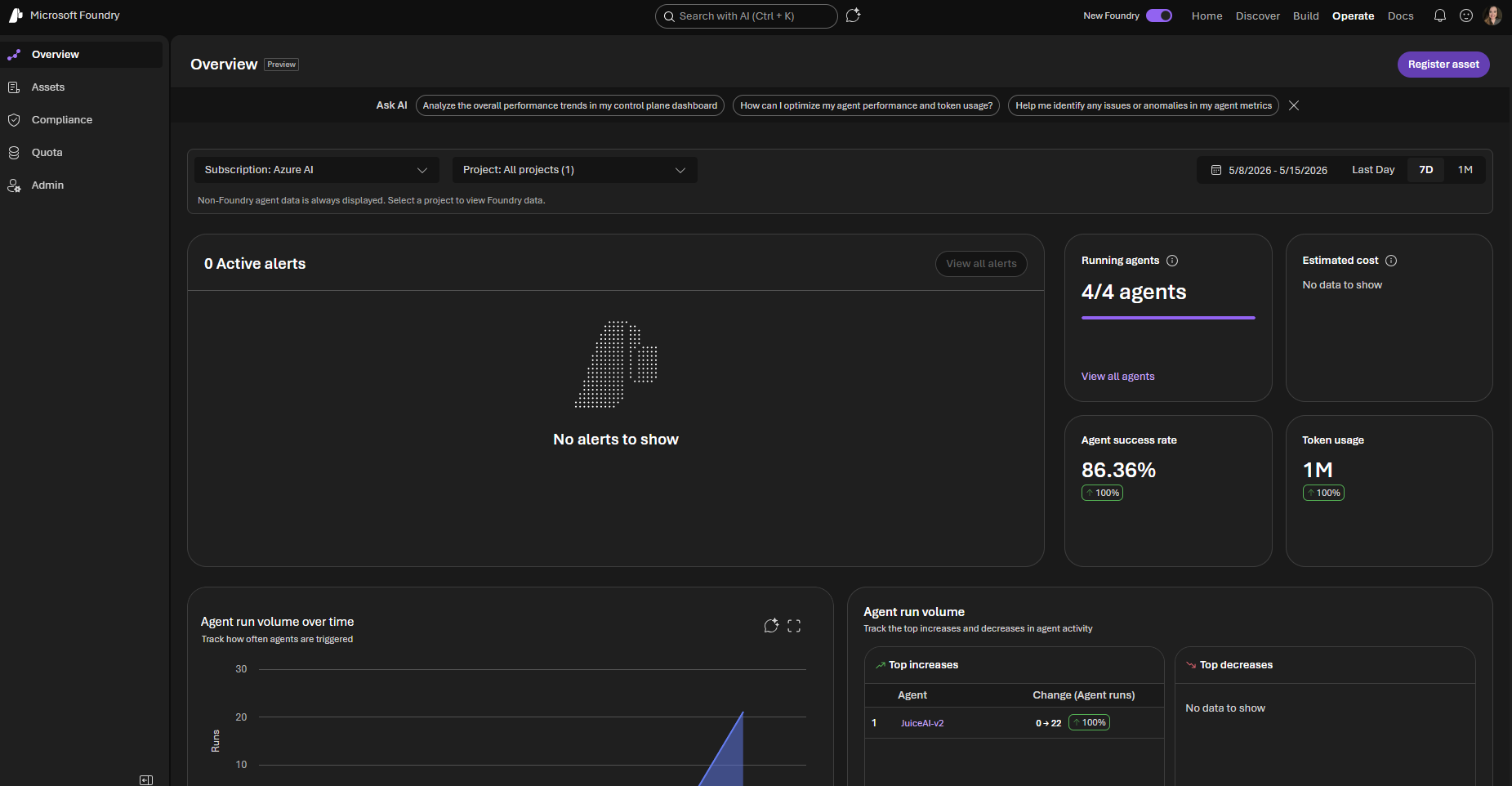Image resolution: width=1512 pixels, height=786 pixels.
Task: Select the 7D time range
Action: 1426,170
